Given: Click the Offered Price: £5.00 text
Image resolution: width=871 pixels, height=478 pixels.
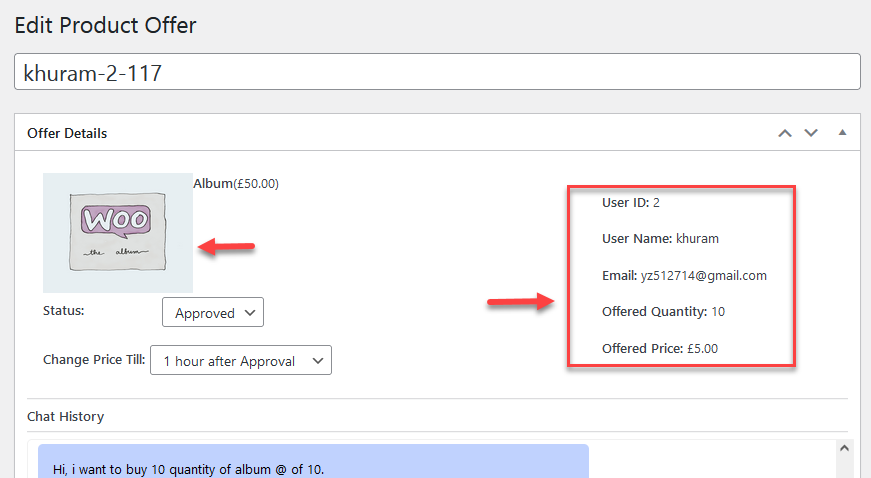Looking at the screenshot, I should (659, 349).
